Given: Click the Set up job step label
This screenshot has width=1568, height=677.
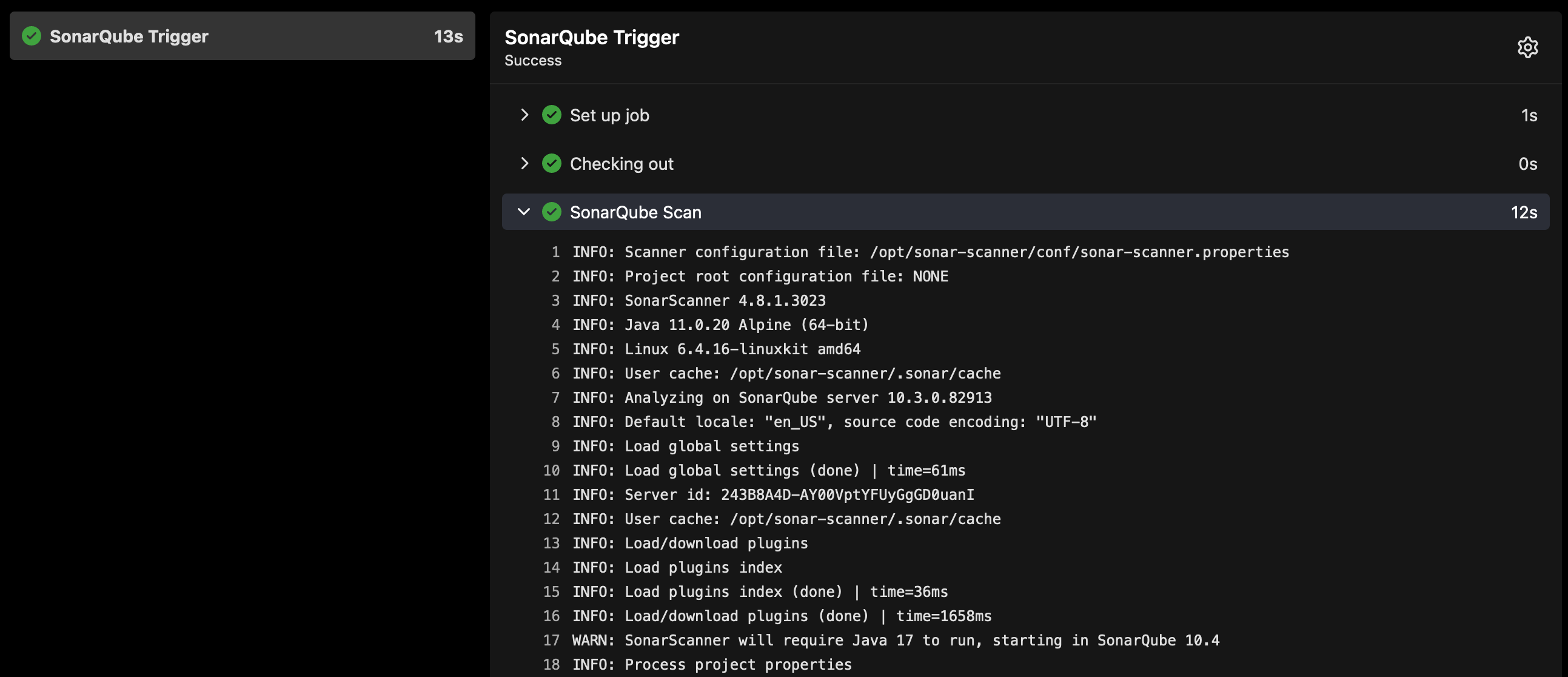Looking at the screenshot, I should [609, 115].
